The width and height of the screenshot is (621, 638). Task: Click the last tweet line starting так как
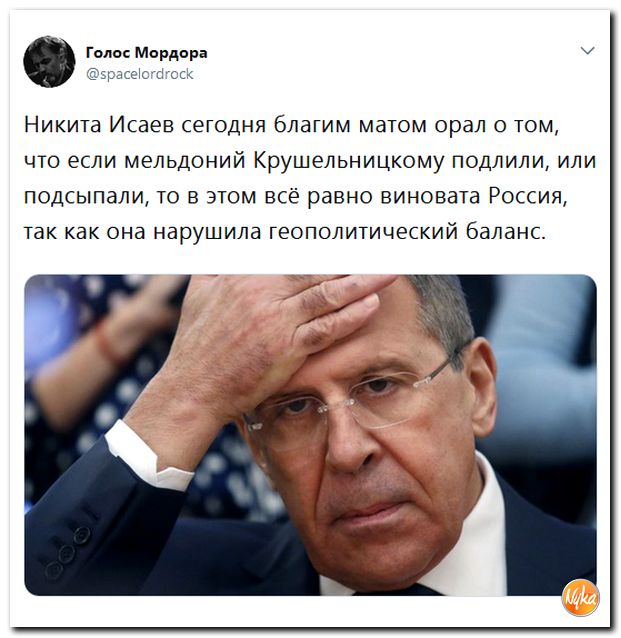pos(285,232)
